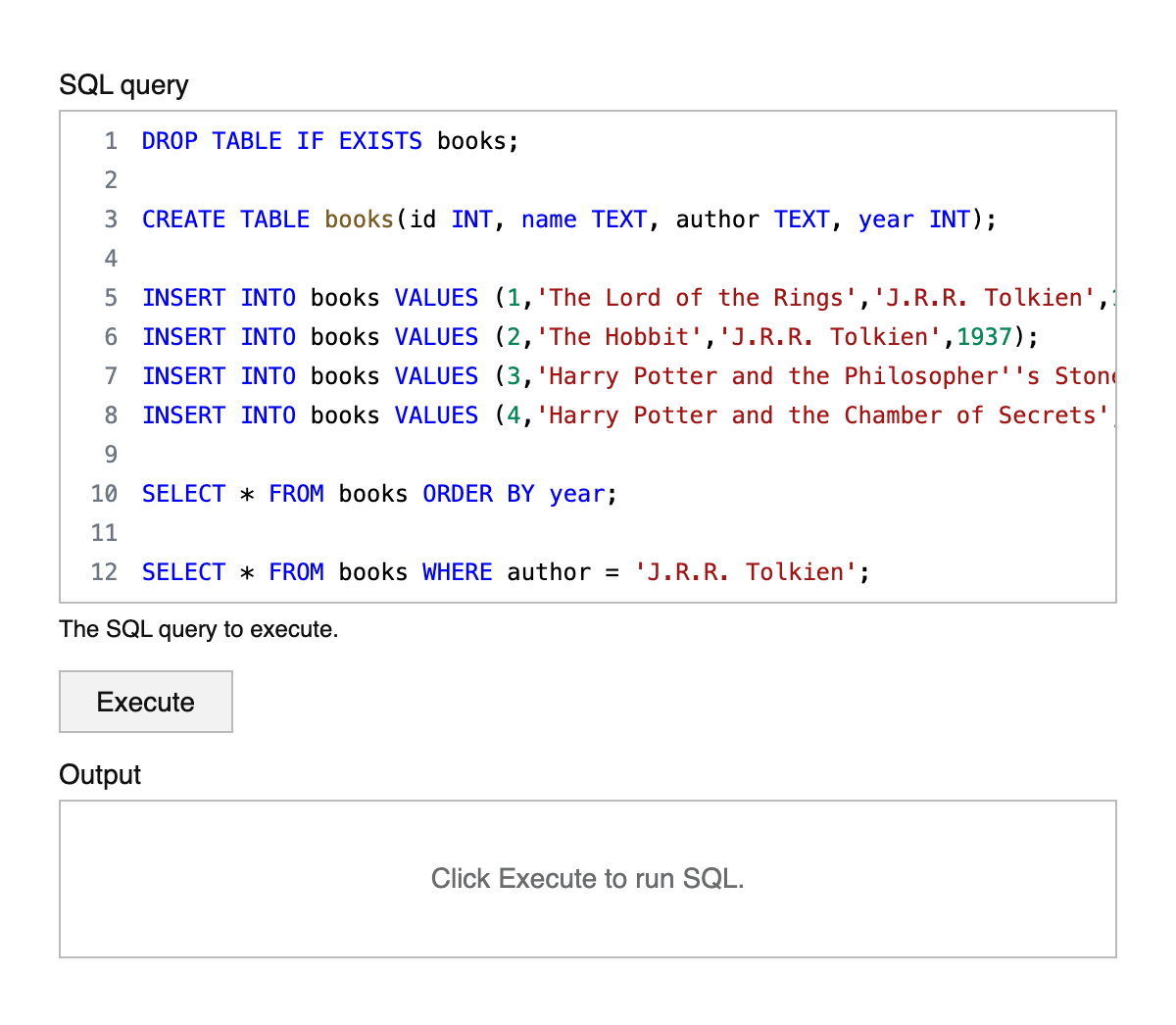The height and width of the screenshot is (1025, 1176).
Task: Click the SQL query heading label
Action: click(122, 85)
